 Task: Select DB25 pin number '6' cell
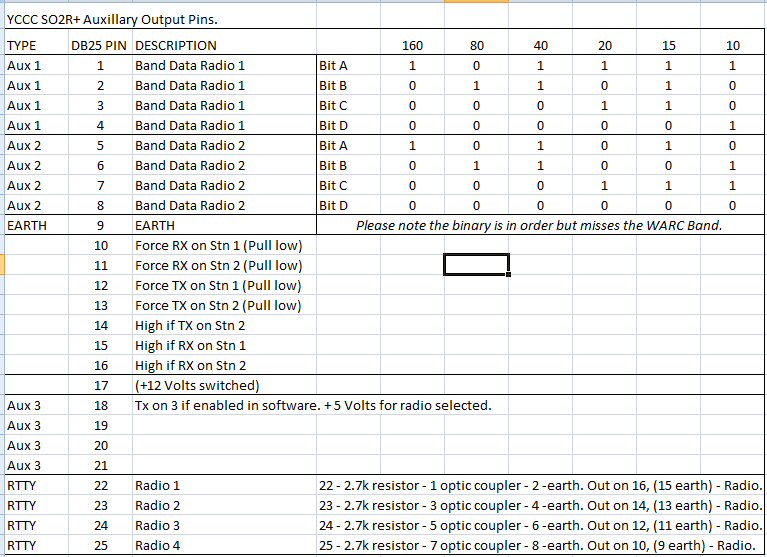(x=100, y=166)
